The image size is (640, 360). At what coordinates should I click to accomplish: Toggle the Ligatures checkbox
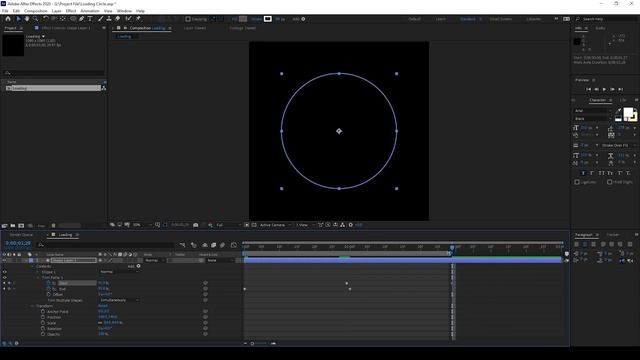tap(577, 182)
